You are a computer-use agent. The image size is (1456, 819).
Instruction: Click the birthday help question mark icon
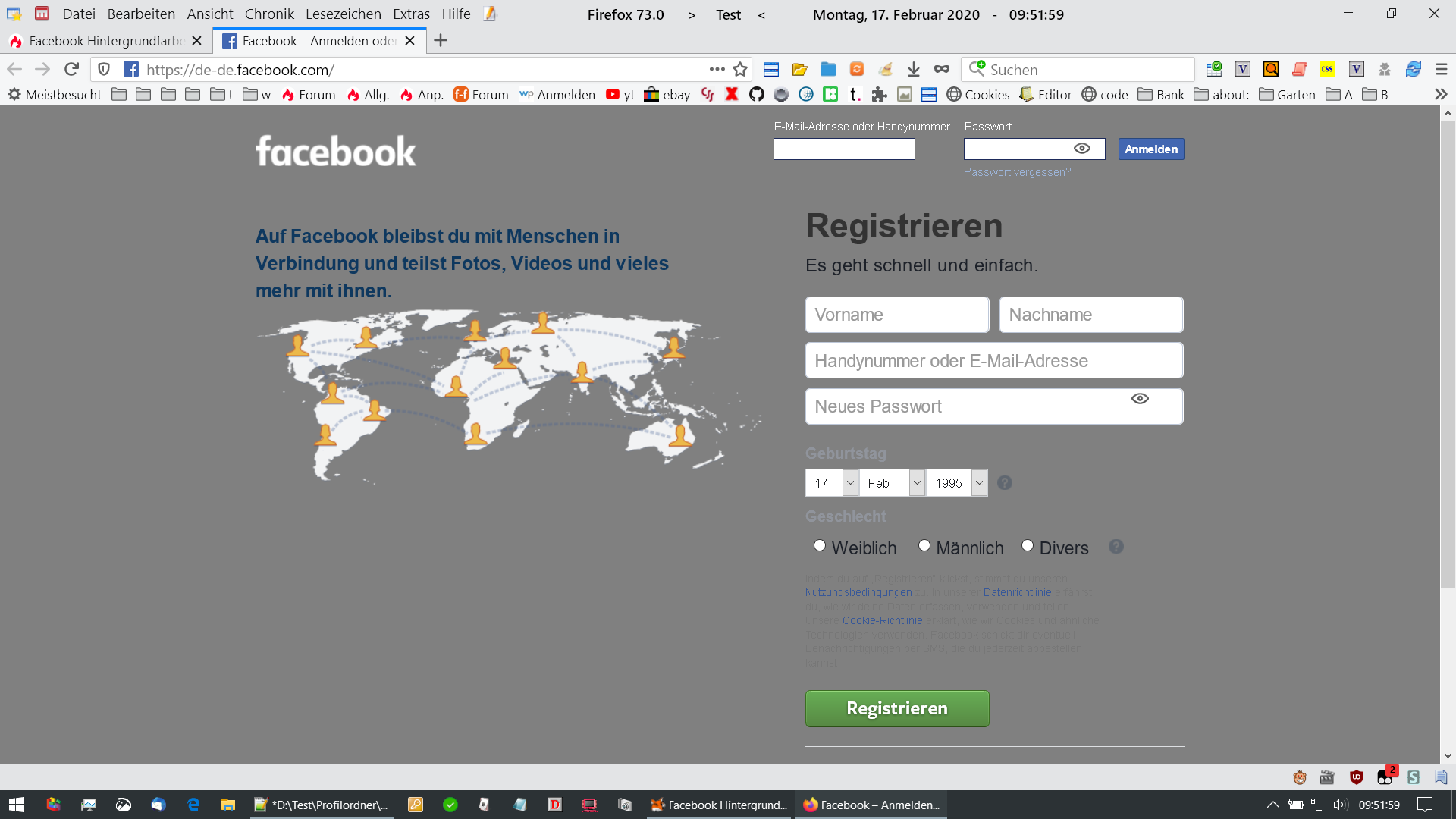(1004, 483)
